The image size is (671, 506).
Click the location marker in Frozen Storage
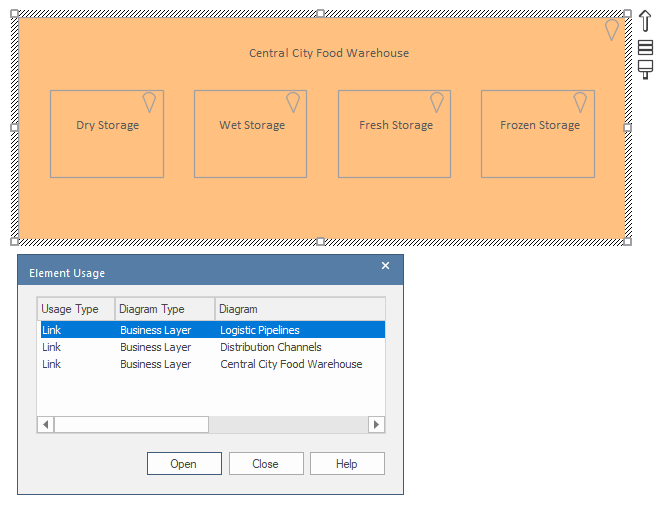coord(580,102)
